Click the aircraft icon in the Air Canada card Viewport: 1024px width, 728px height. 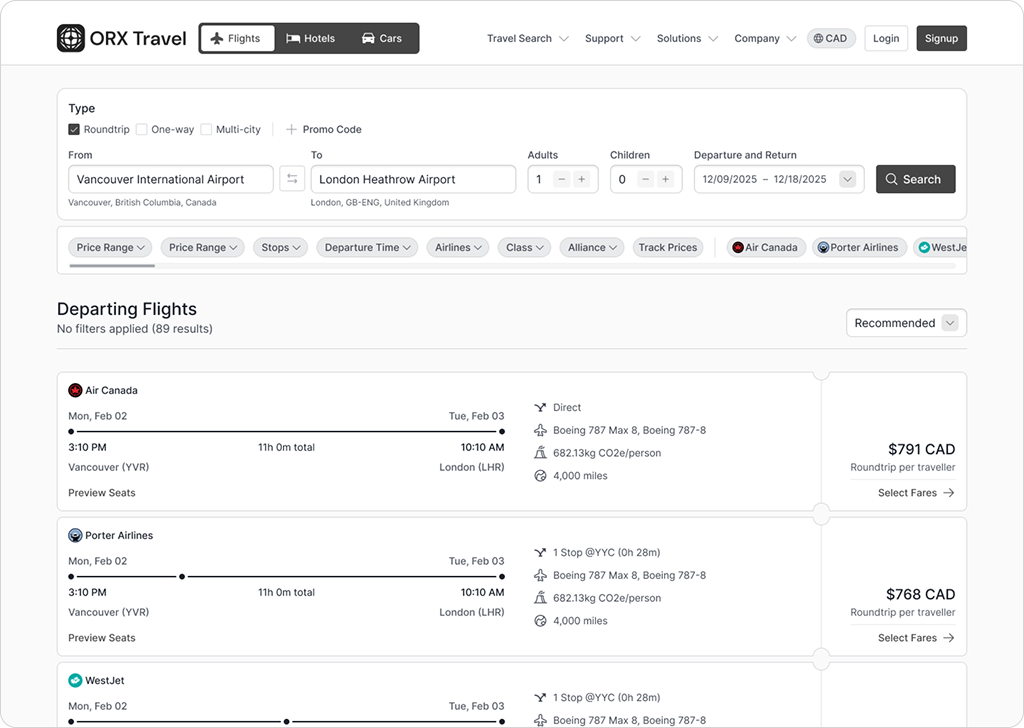pos(540,430)
